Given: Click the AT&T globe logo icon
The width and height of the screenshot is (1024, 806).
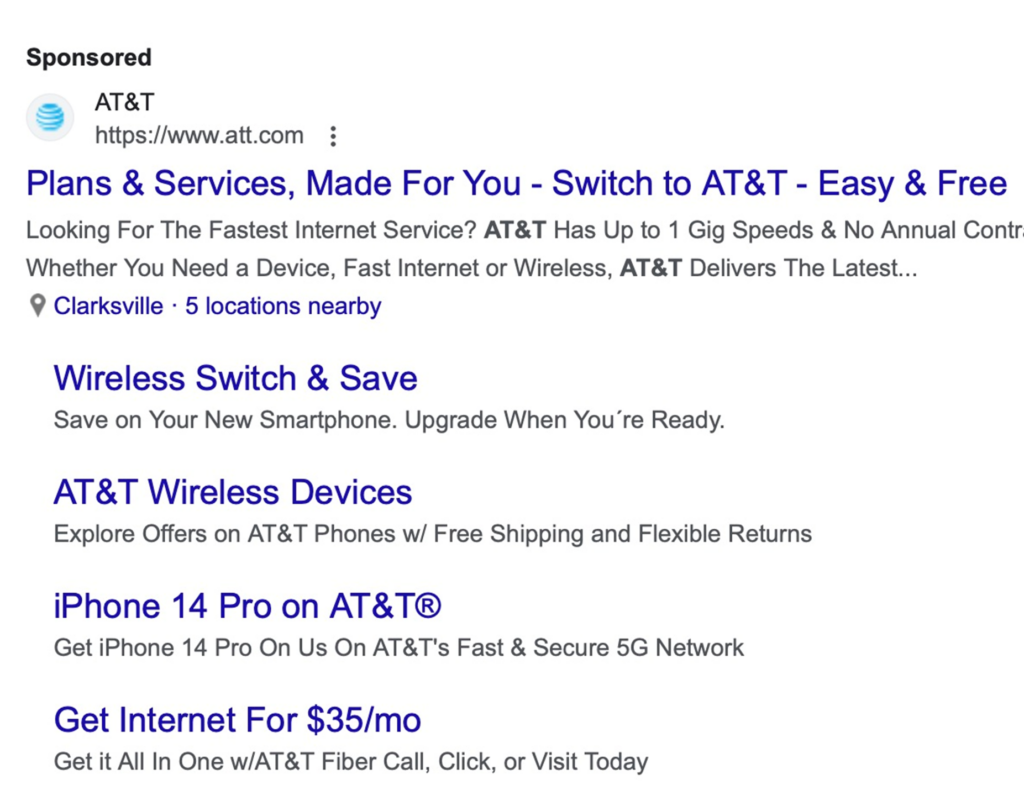Looking at the screenshot, I should (50, 118).
